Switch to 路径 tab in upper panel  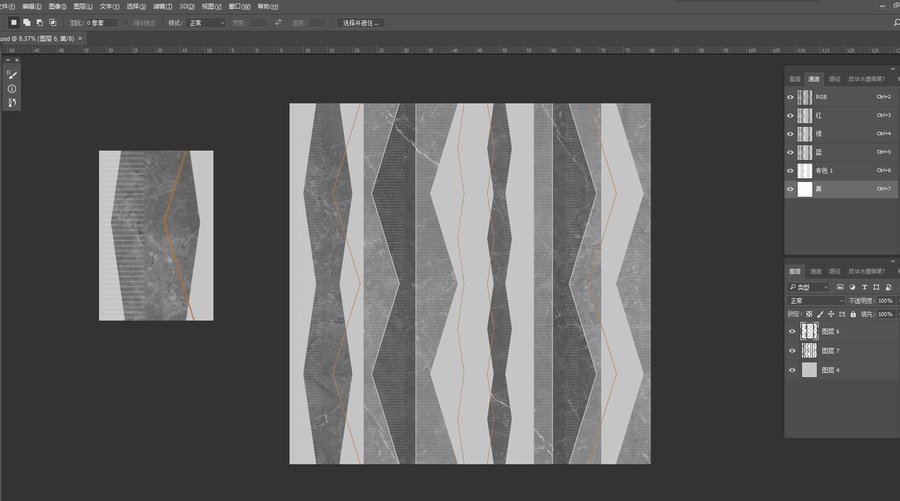[835, 79]
